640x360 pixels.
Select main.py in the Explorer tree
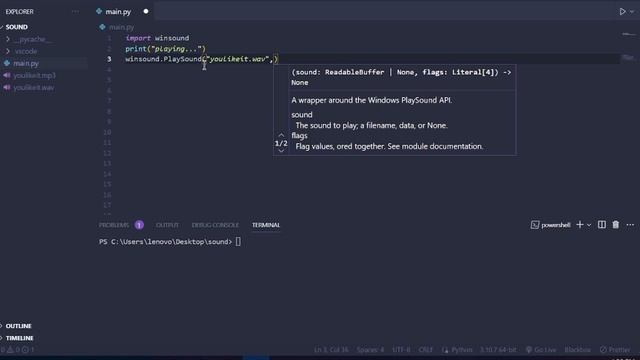25,63
